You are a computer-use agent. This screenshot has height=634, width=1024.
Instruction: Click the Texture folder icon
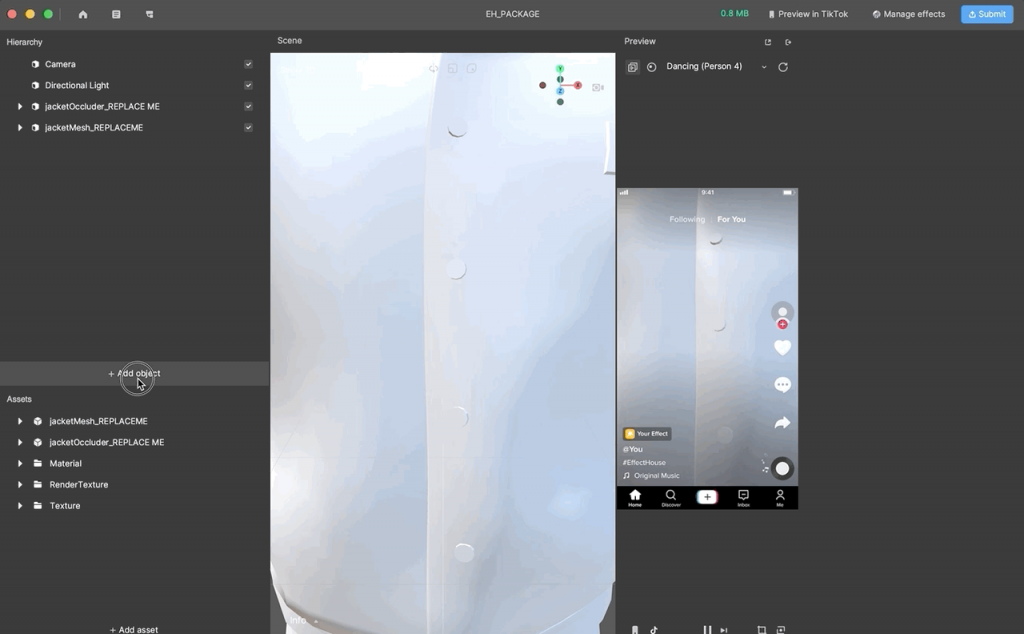tap(37, 505)
